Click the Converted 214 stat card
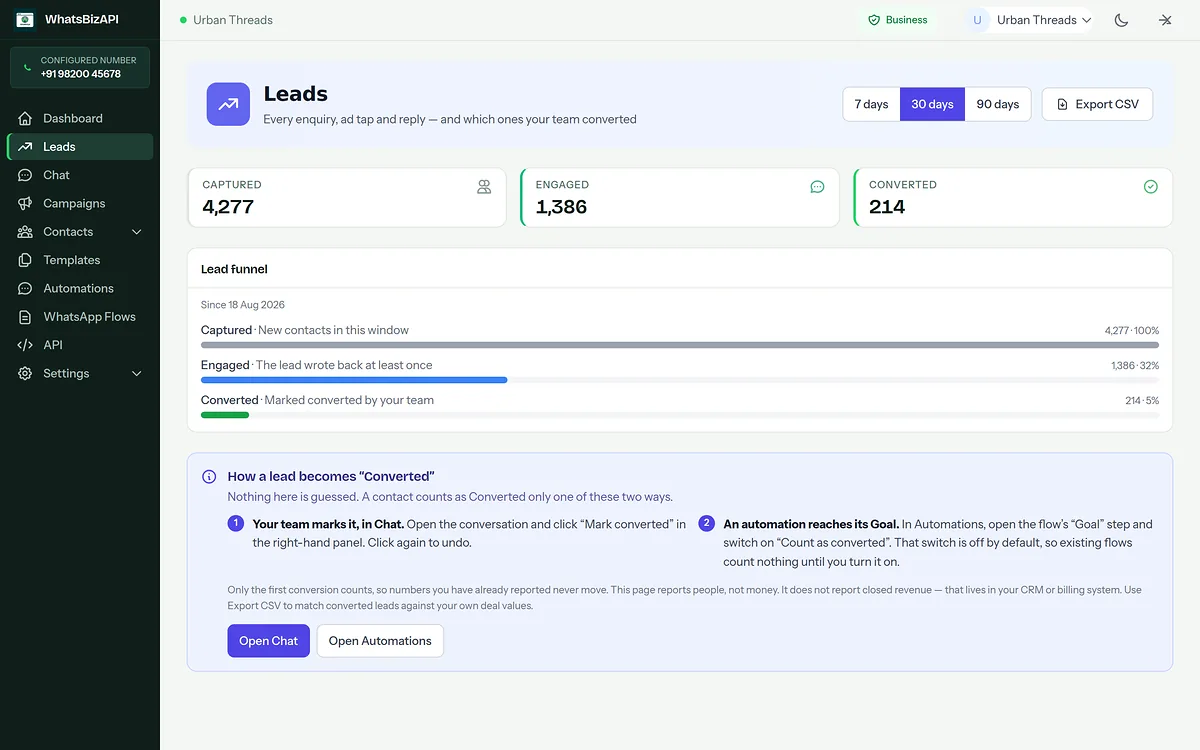This screenshot has width=1200, height=750. point(1013,197)
